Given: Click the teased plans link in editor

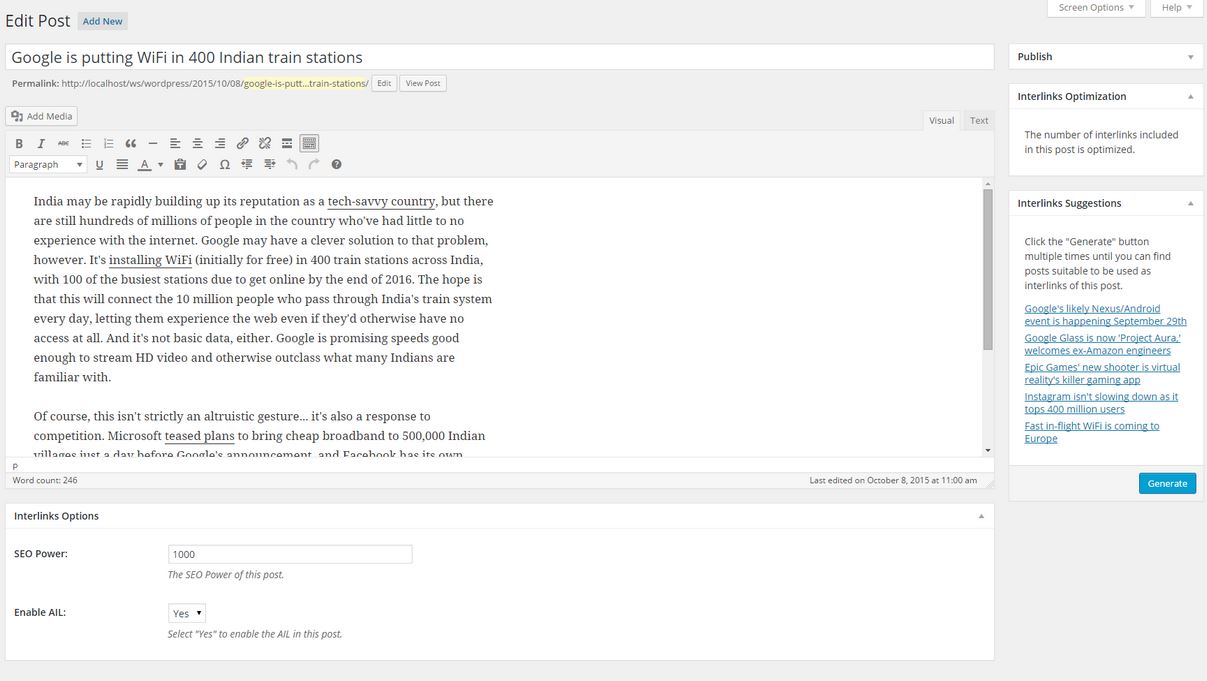Looking at the screenshot, I should [x=199, y=436].
